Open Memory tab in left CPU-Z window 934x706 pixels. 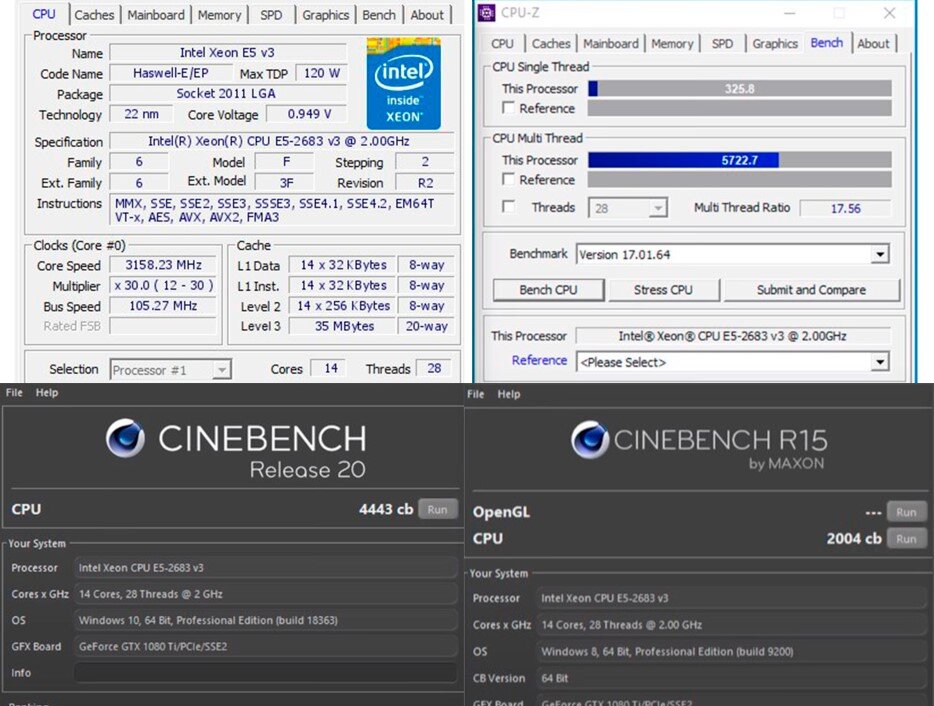click(219, 15)
